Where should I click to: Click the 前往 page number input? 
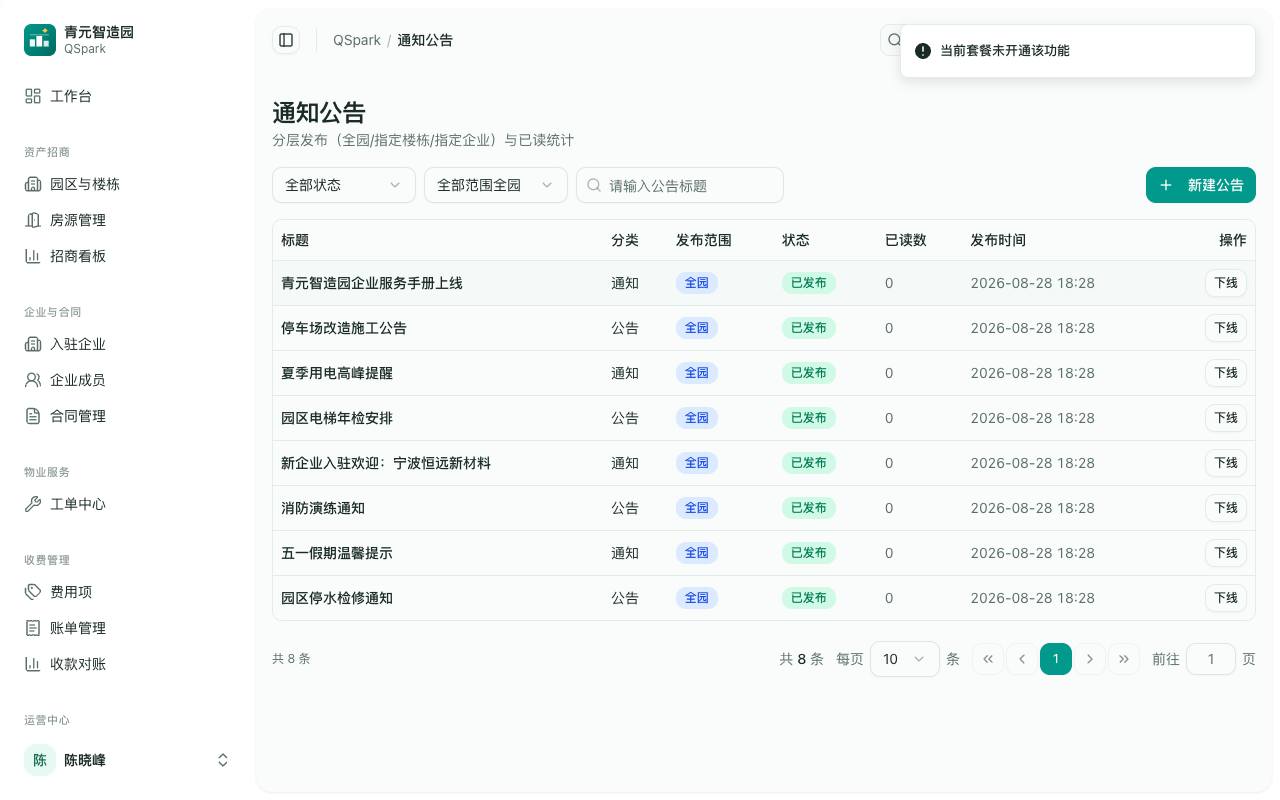[x=1211, y=659]
